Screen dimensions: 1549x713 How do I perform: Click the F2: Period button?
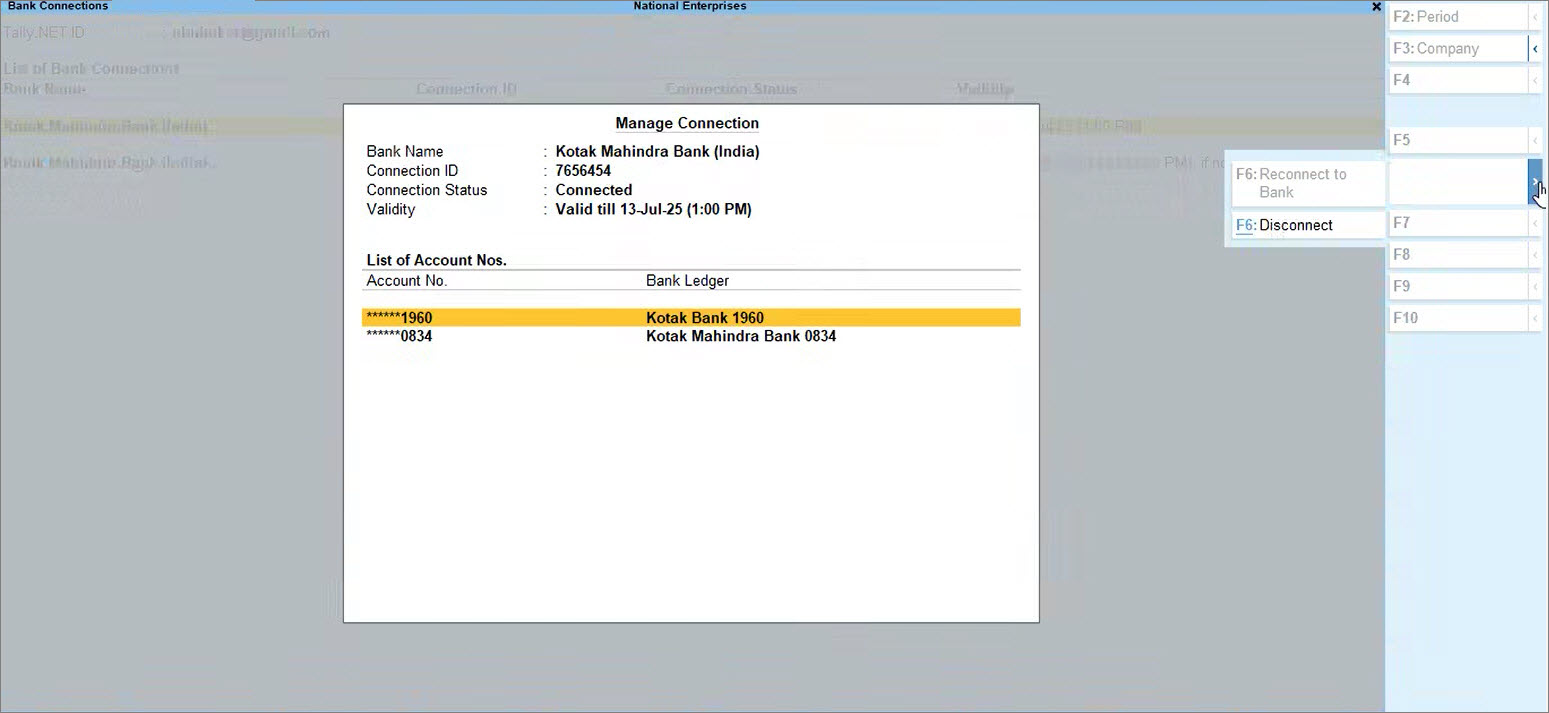click(1459, 17)
